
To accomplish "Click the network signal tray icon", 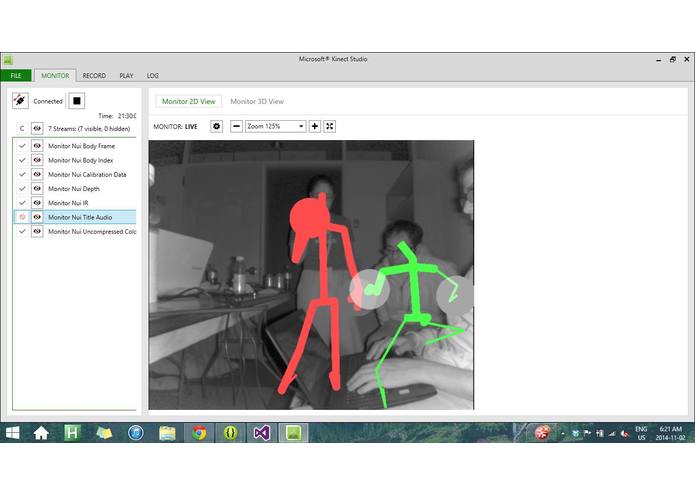I will coord(612,434).
